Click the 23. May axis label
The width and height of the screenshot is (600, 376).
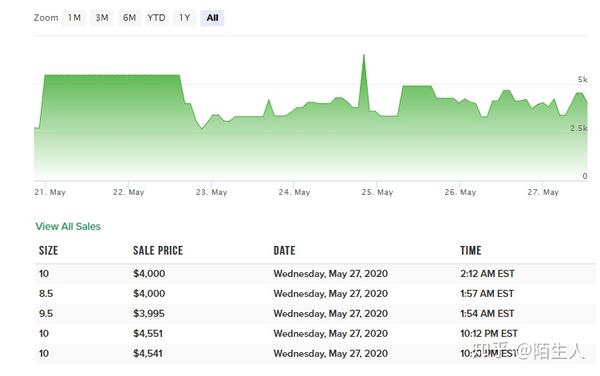coord(212,192)
